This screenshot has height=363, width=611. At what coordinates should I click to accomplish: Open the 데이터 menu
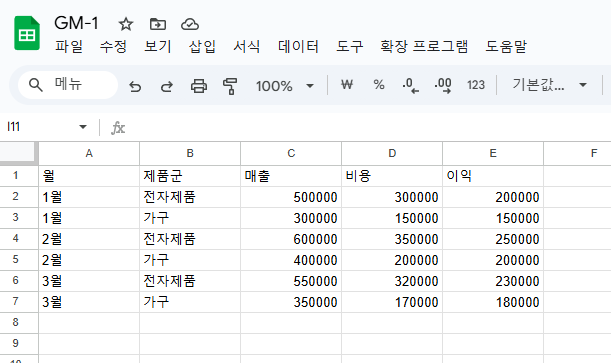(298, 46)
